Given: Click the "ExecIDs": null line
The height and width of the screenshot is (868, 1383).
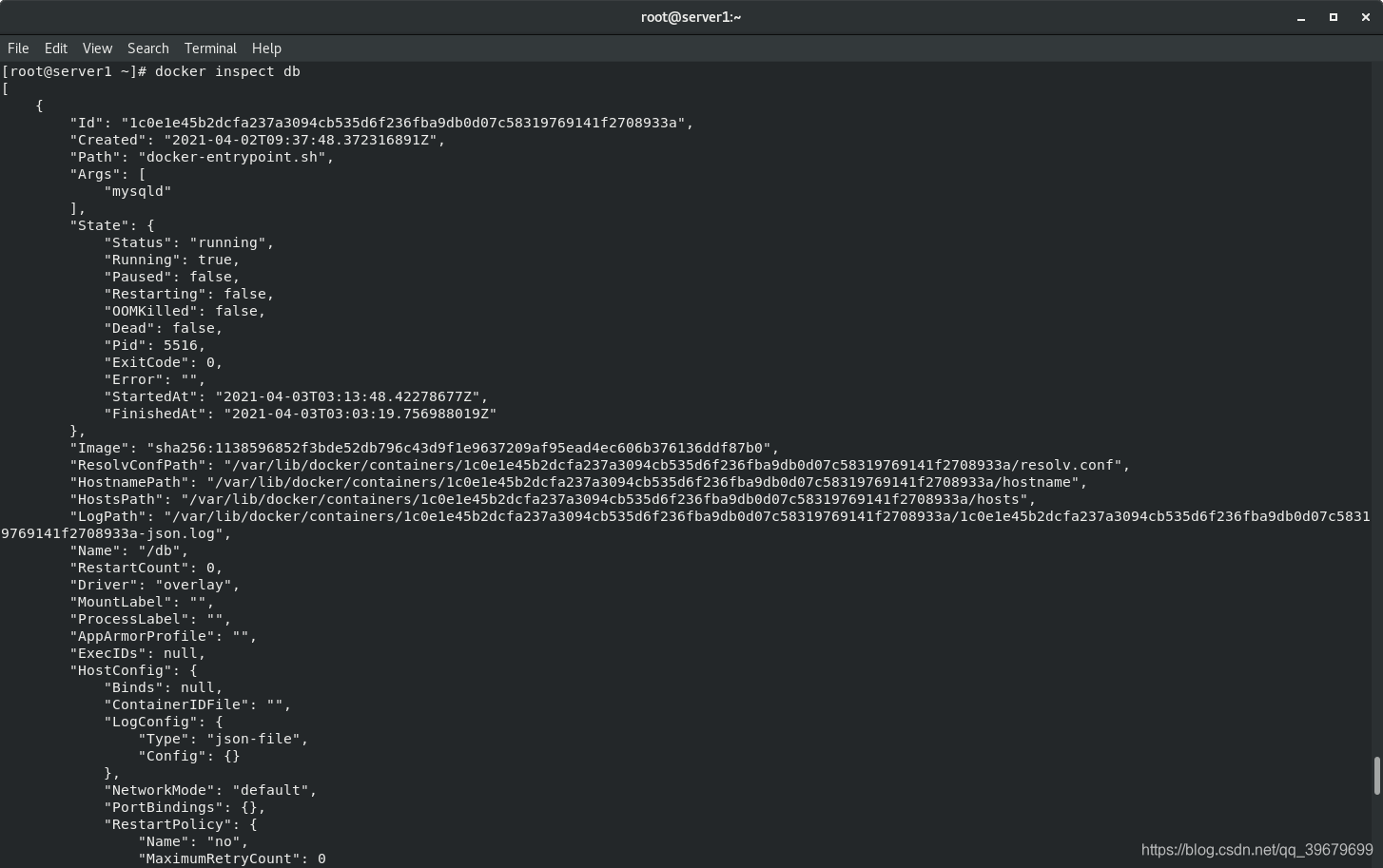Looking at the screenshot, I should coord(138,653).
